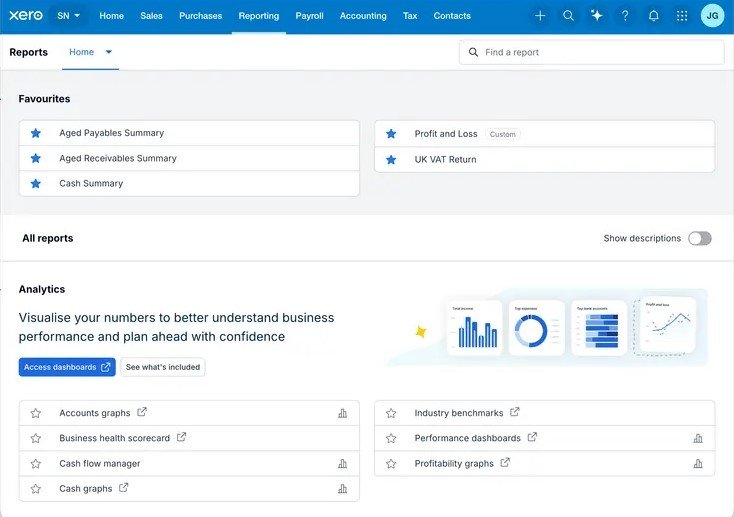Toggle the Show descriptions switch

(x=699, y=238)
